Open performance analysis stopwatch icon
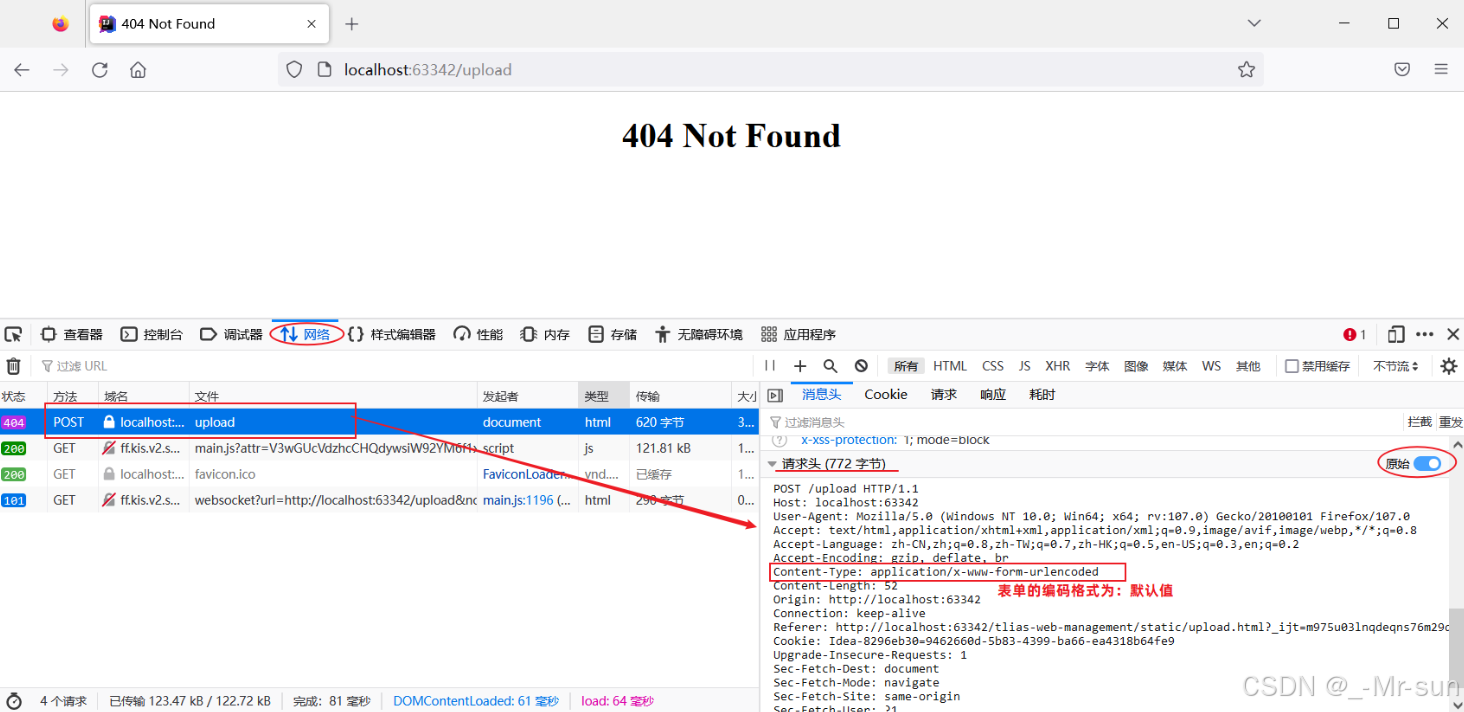The height and width of the screenshot is (712, 1464). click(x=14, y=701)
